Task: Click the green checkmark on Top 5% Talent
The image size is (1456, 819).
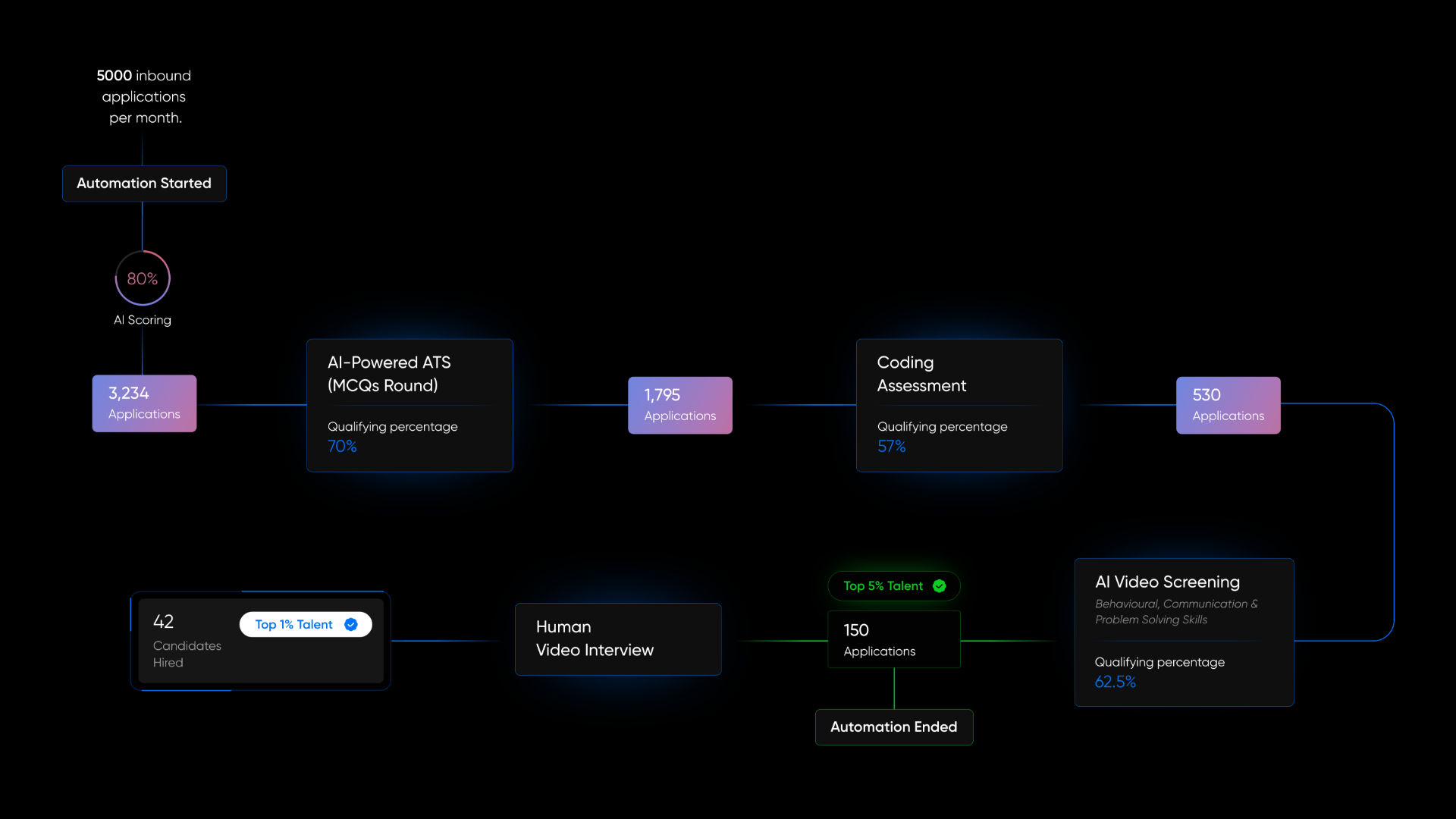Action: (939, 586)
